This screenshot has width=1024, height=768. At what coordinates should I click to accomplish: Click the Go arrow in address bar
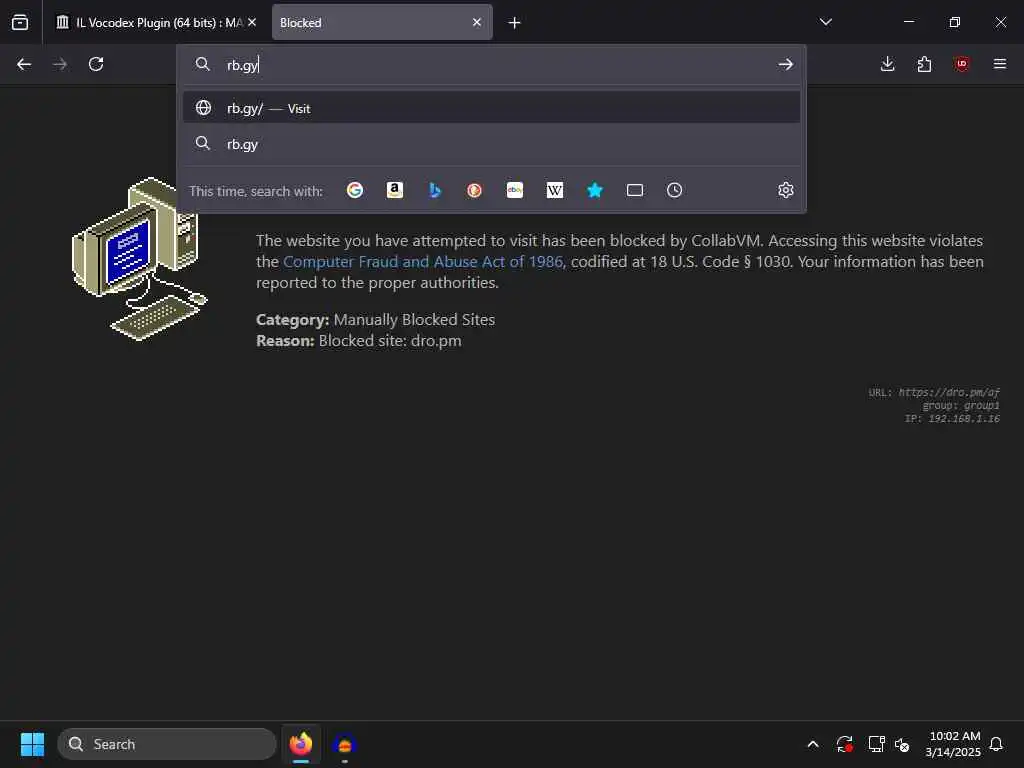(786, 65)
